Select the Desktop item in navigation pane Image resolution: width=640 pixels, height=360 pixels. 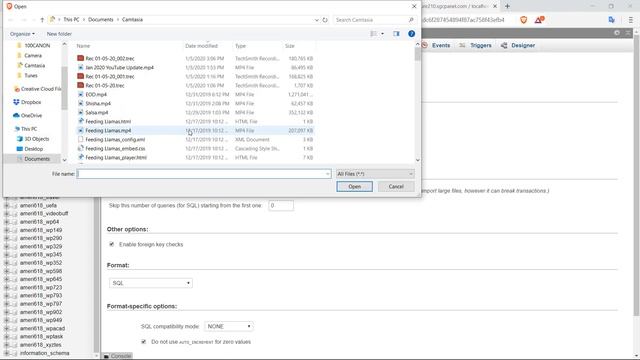pos(33,149)
